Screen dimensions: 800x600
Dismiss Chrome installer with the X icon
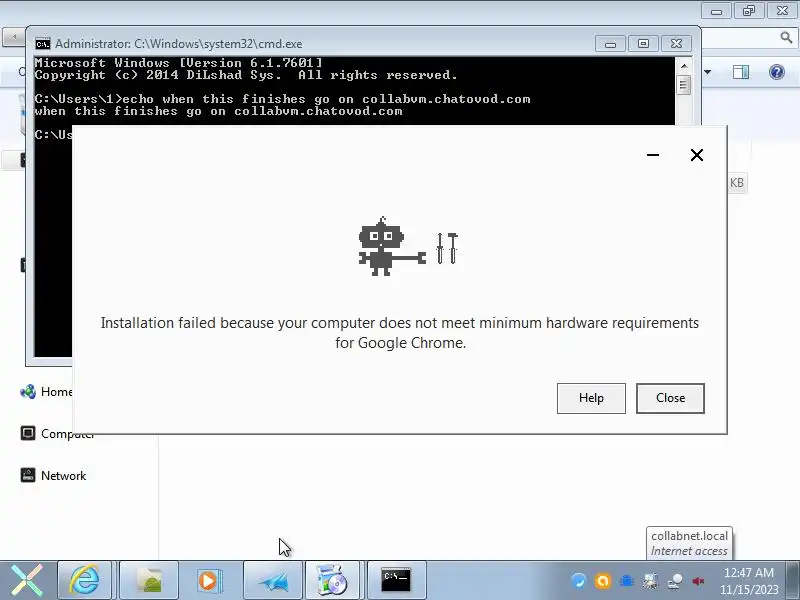point(696,155)
